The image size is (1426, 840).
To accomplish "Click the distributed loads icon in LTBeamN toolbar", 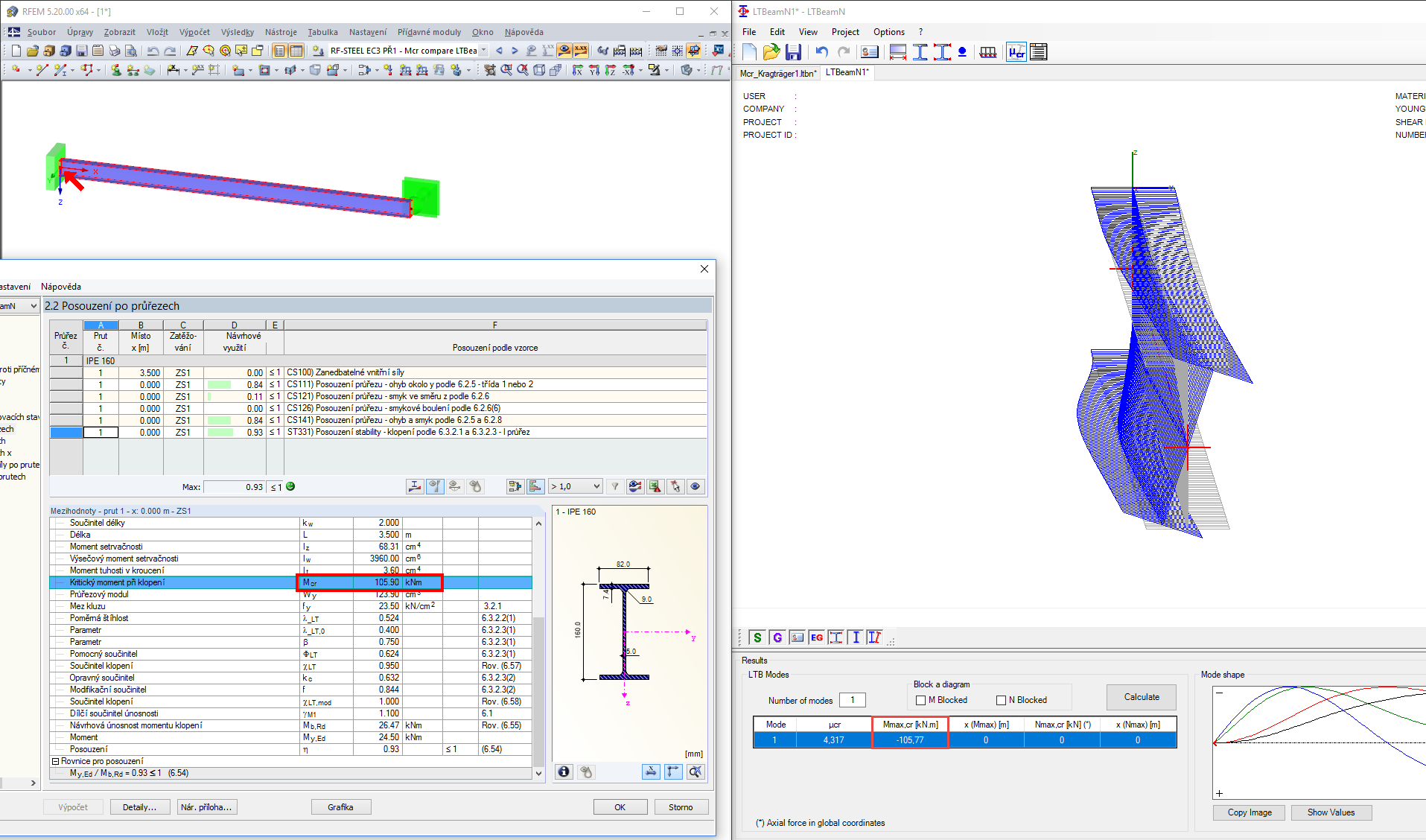I will click(x=988, y=52).
